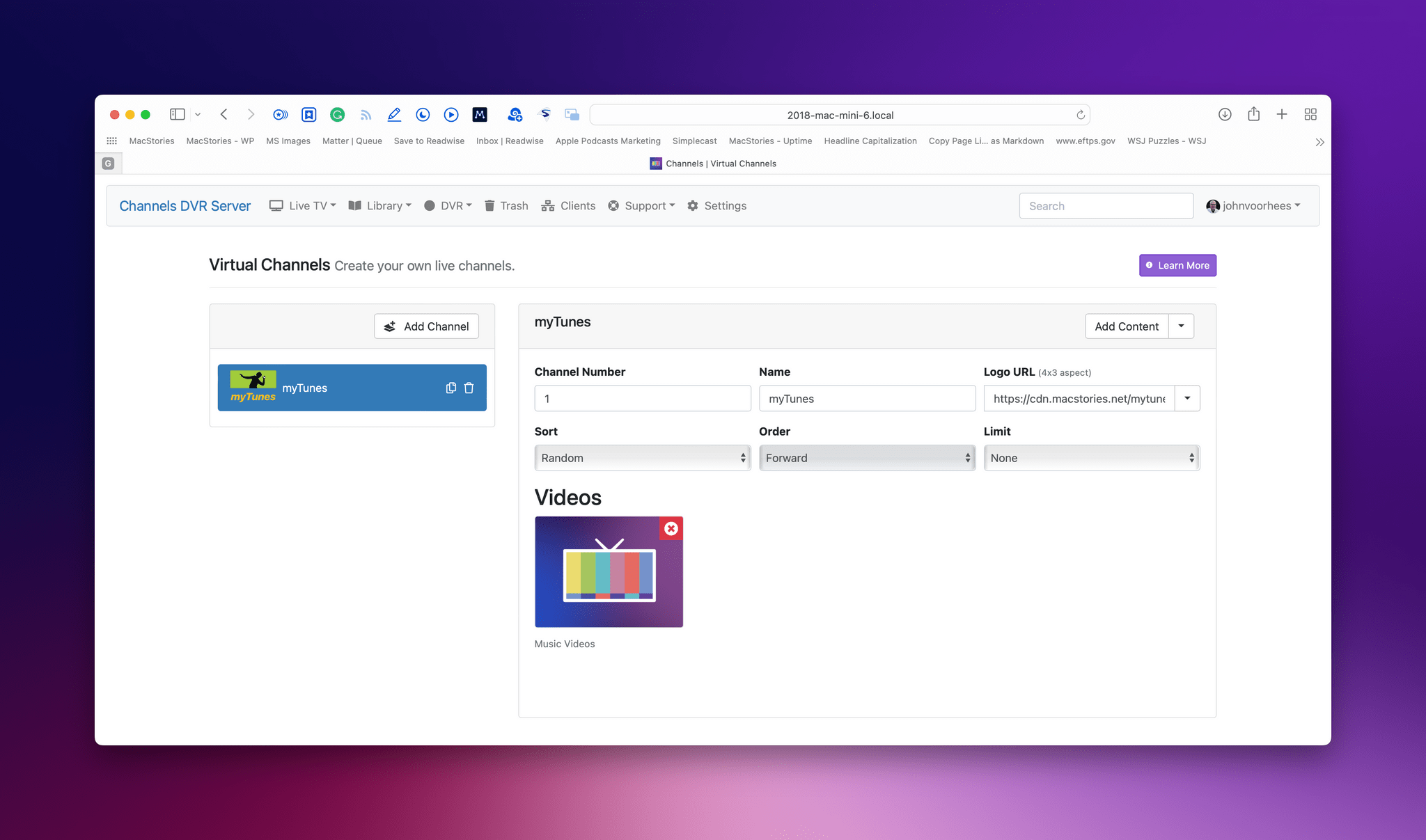Open the Headline Capitalization bookmark
This screenshot has width=1426, height=840.
(x=870, y=141)
